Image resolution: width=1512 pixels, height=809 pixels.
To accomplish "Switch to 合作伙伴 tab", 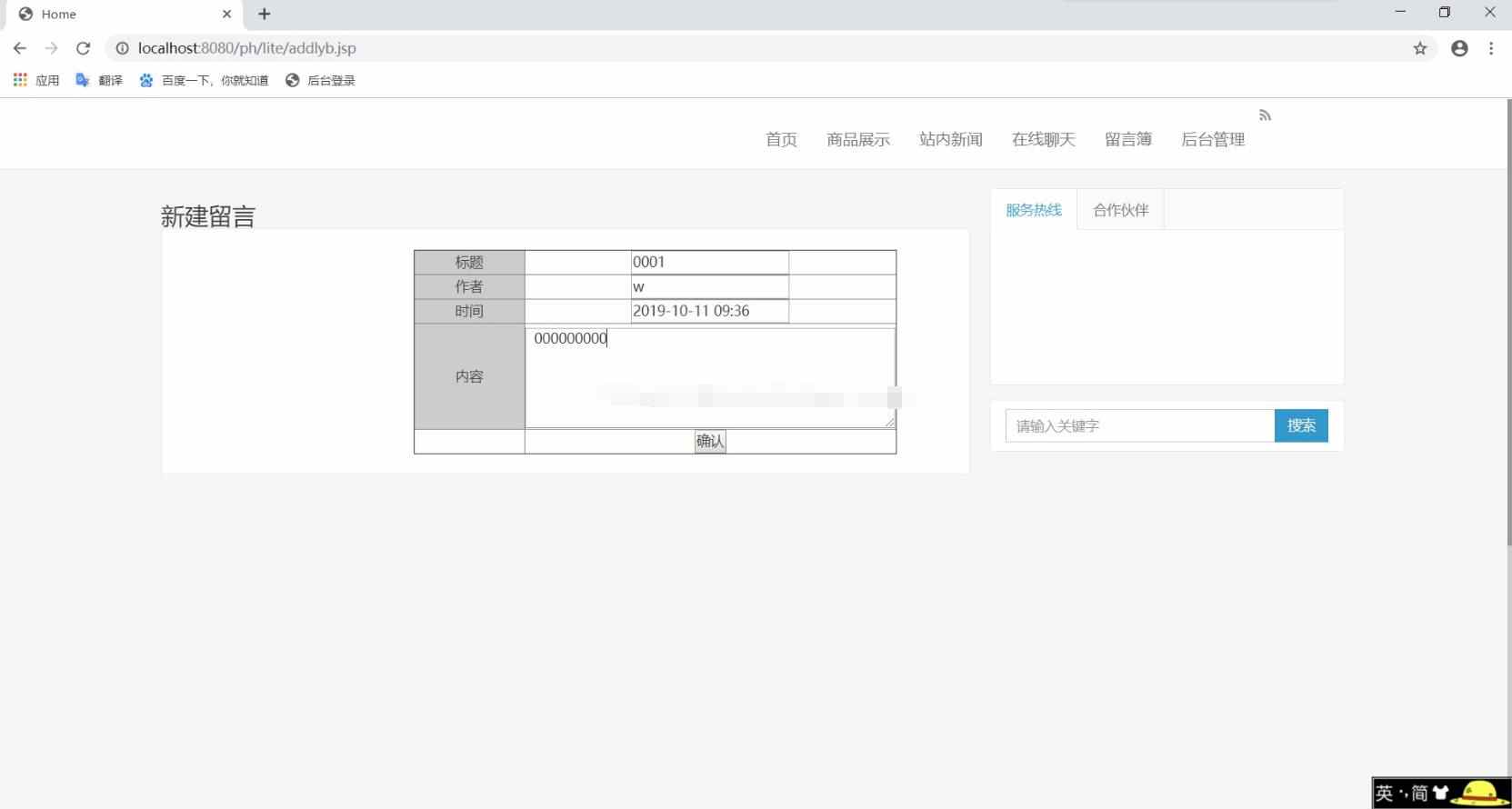I will coord(1121,210).
